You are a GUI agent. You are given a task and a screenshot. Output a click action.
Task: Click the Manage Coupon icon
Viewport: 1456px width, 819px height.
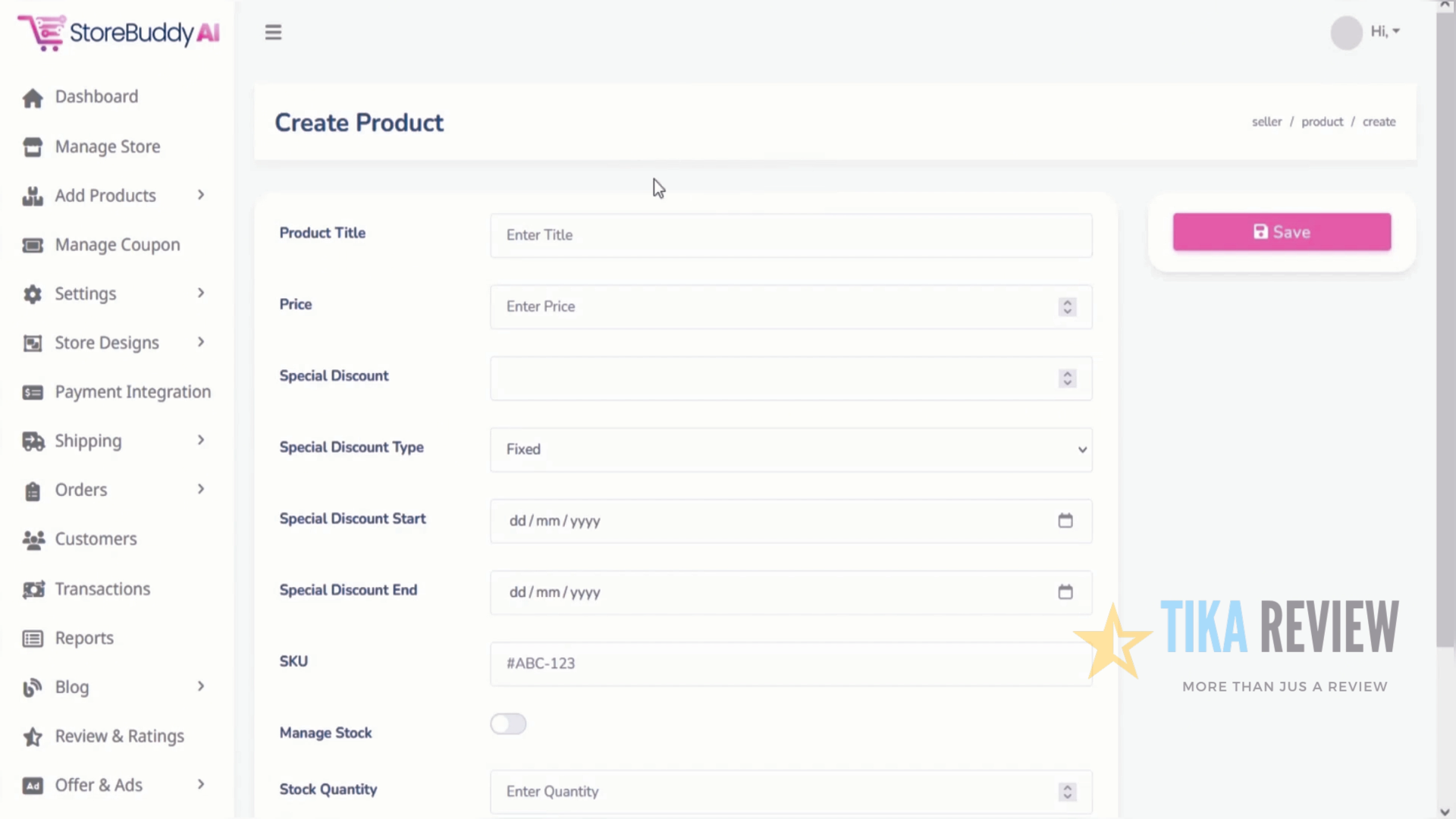(x=33, y=245)
